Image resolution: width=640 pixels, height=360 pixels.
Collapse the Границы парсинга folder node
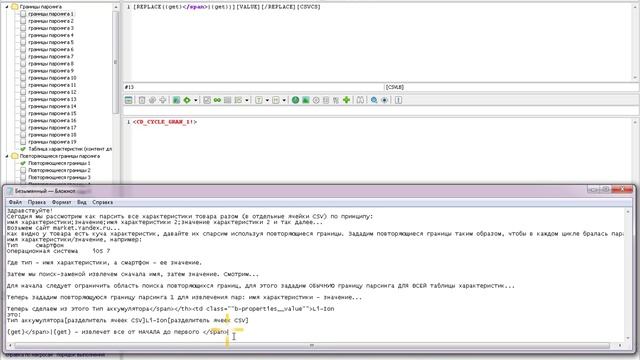click(x=7, y=7)
